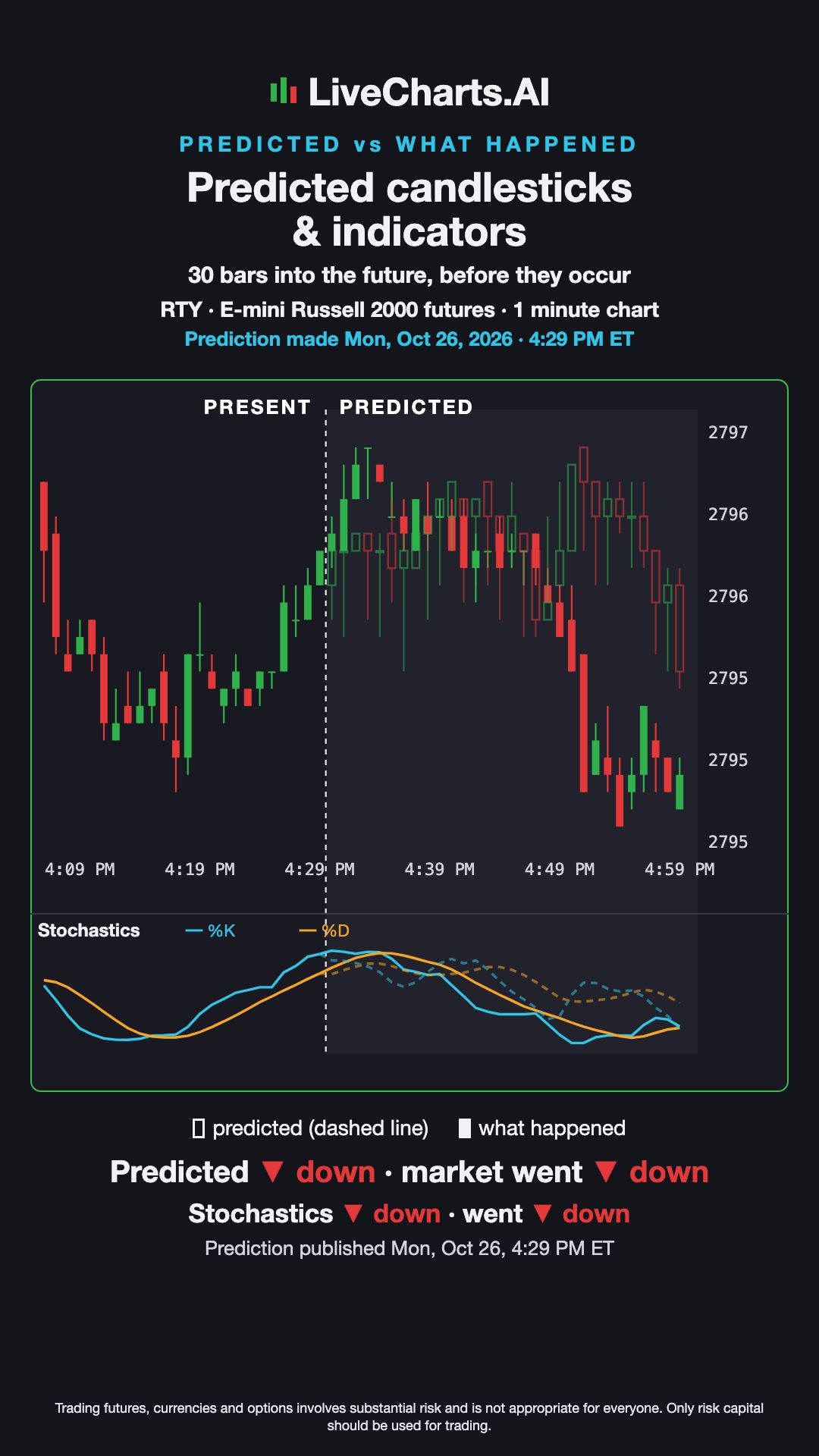
Task: Click "Prediction made Mon, Oct 26, 2026" timestamp
Action: point(409,339)
